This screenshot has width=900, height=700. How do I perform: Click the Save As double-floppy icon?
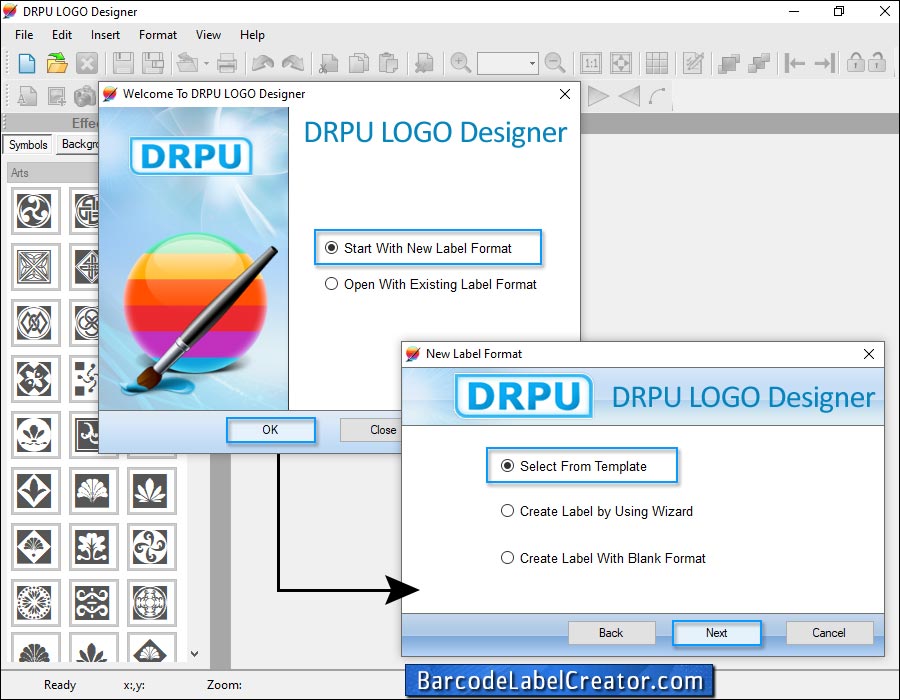point(153,63)
